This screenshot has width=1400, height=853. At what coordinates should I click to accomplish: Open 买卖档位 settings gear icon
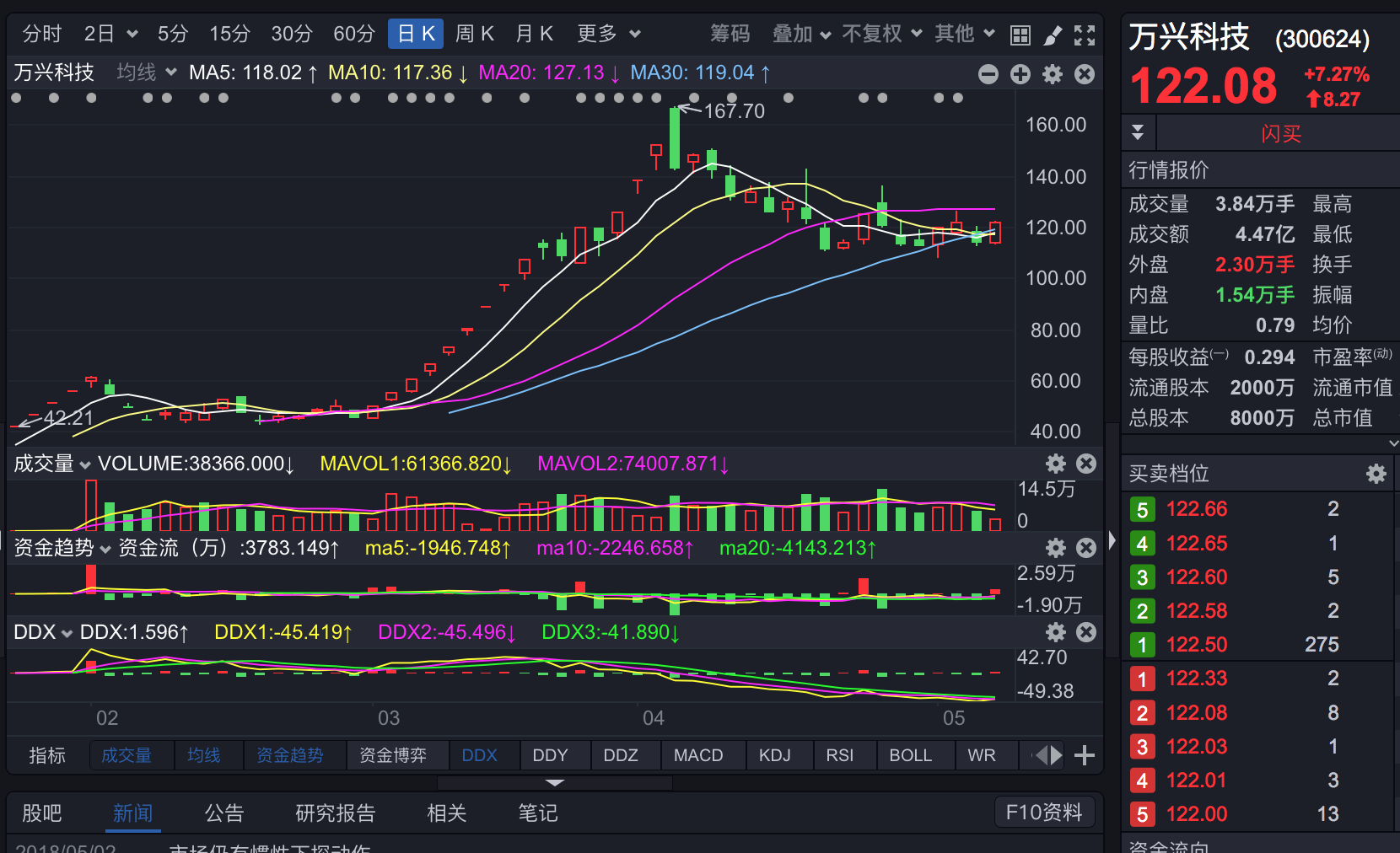[x=1376, y=474]
